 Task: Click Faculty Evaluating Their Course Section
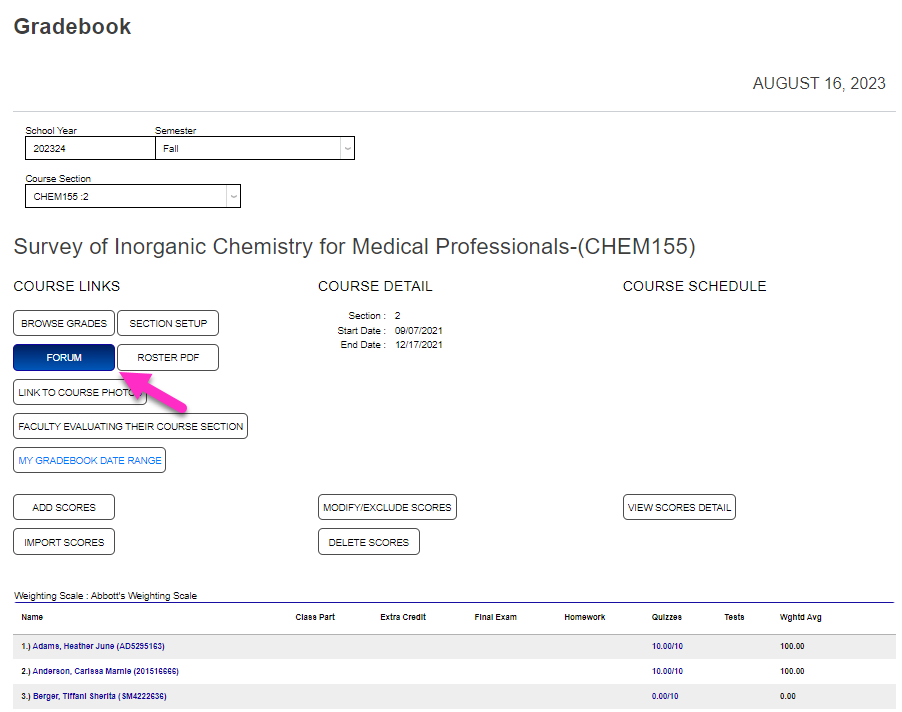pyautogui.click(x=130, y=426)
